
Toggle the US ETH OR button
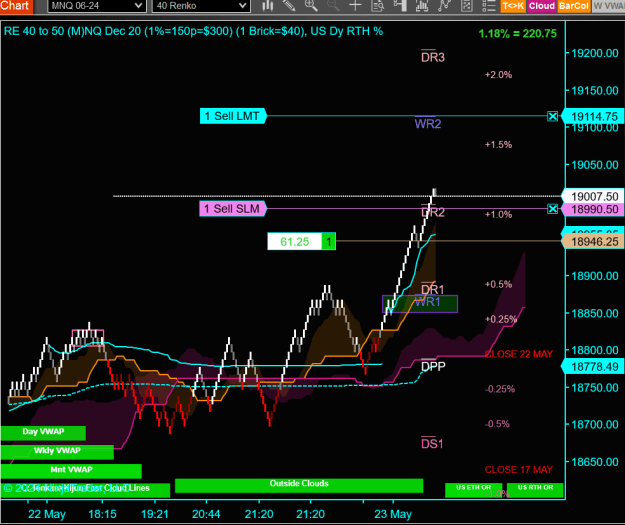[x=474, y=490]
